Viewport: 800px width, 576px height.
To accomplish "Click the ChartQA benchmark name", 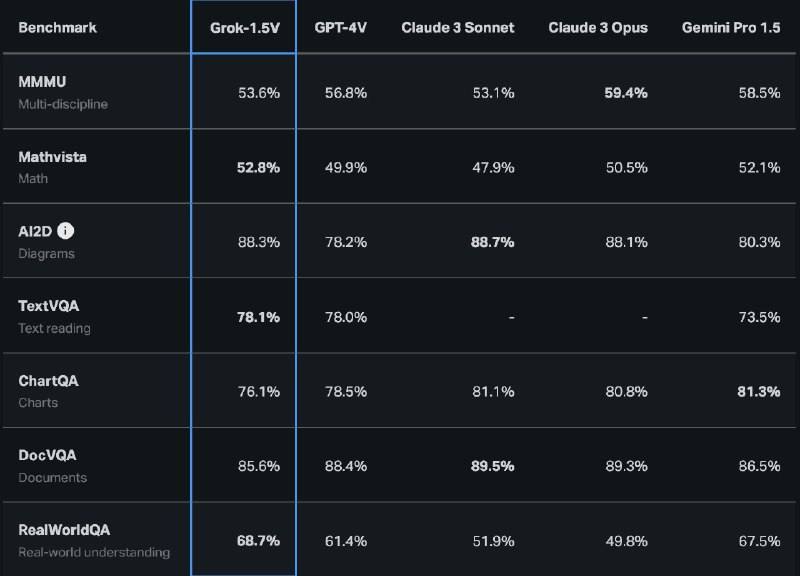I will click(48, 381).
